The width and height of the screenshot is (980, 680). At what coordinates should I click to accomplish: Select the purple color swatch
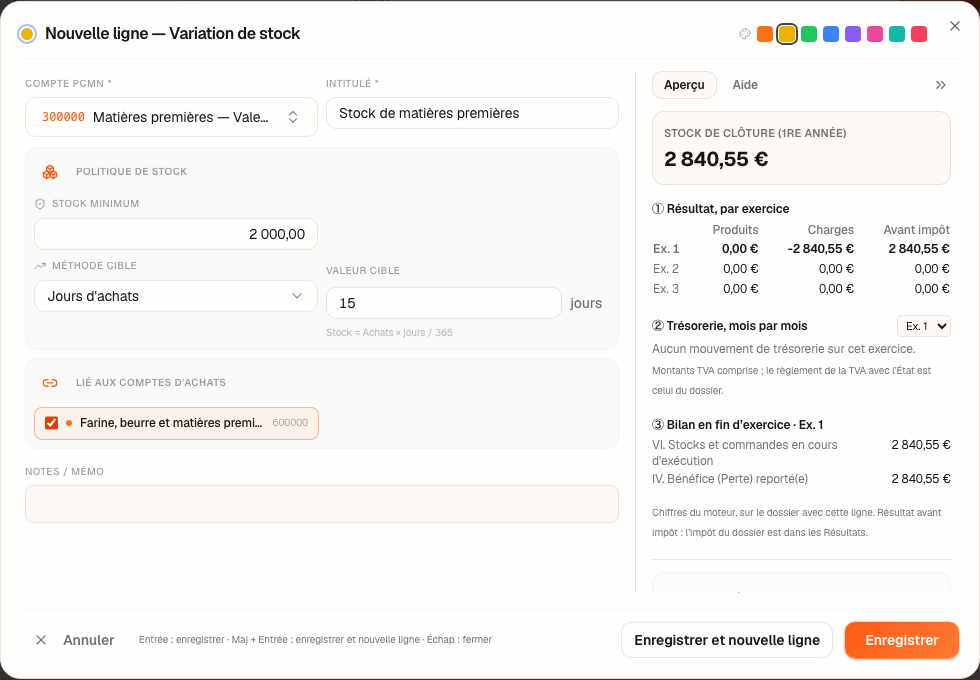[852, 34]
